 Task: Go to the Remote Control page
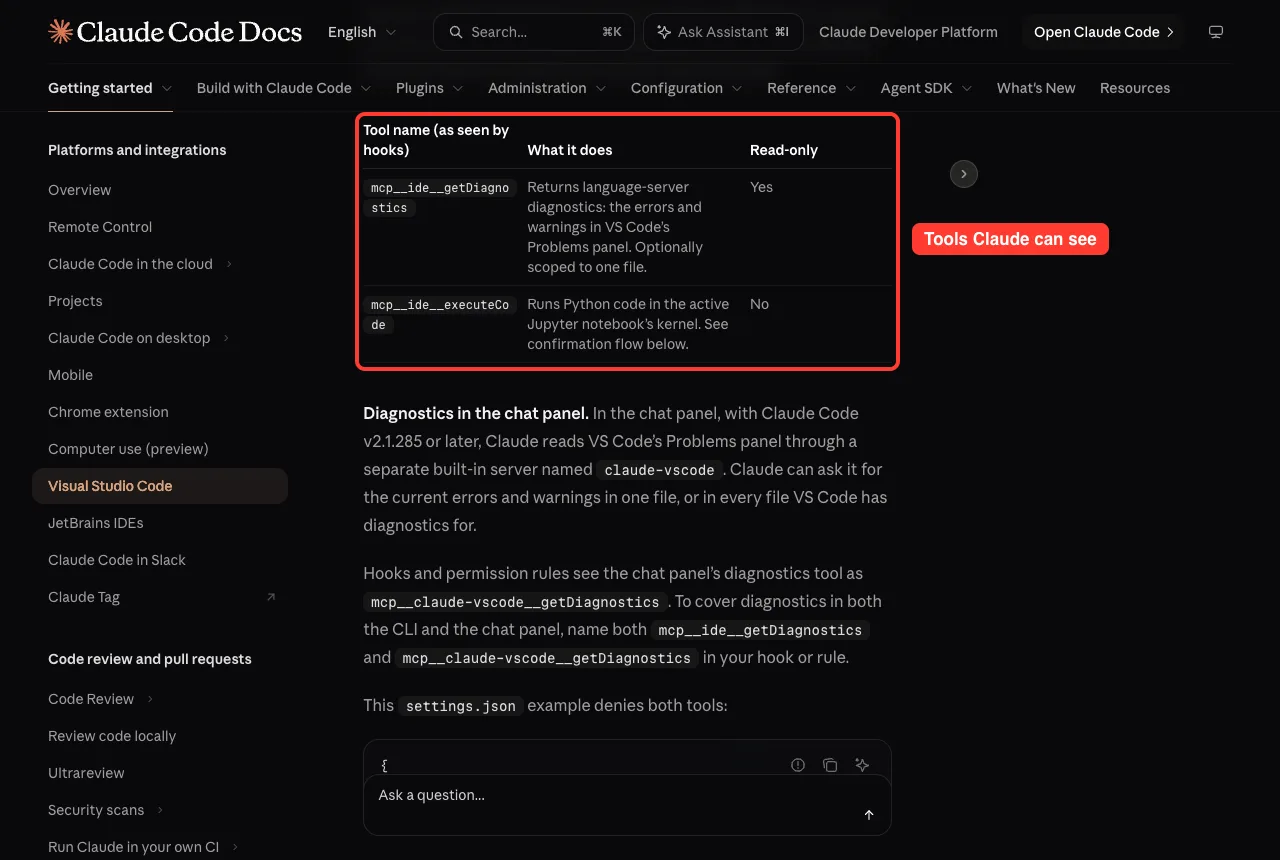[x=100, y=227]
